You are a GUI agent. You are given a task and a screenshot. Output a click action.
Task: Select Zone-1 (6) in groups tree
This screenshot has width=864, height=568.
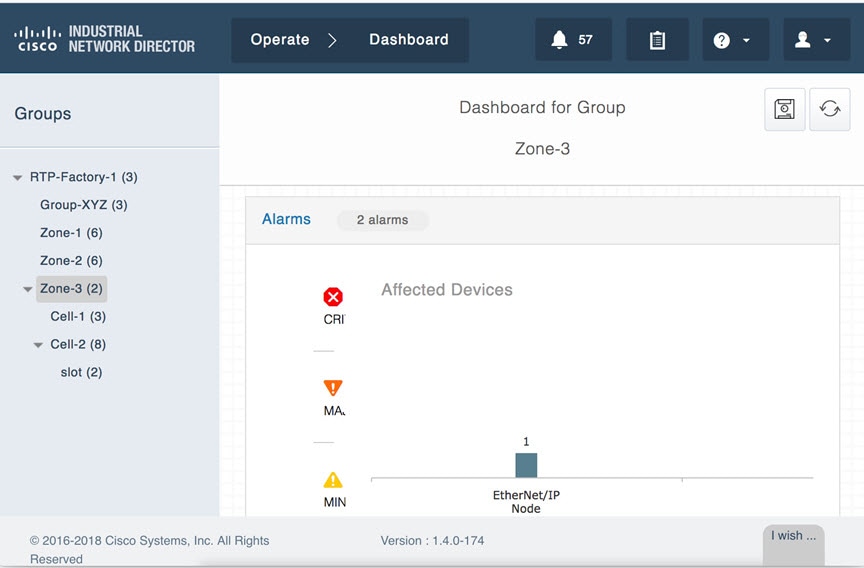tap(71, 233)
